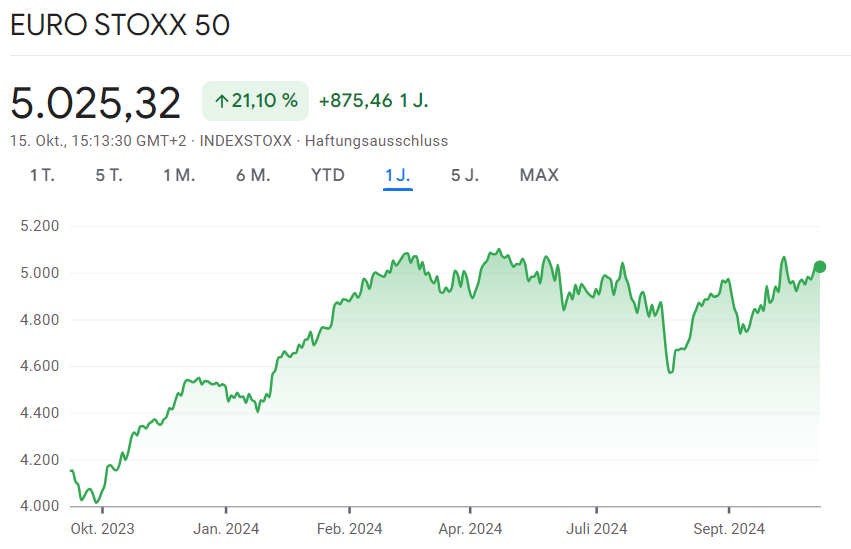Open the Haftungsausschluss link
This screenshot has height=549, width=851.
(376, 141)
